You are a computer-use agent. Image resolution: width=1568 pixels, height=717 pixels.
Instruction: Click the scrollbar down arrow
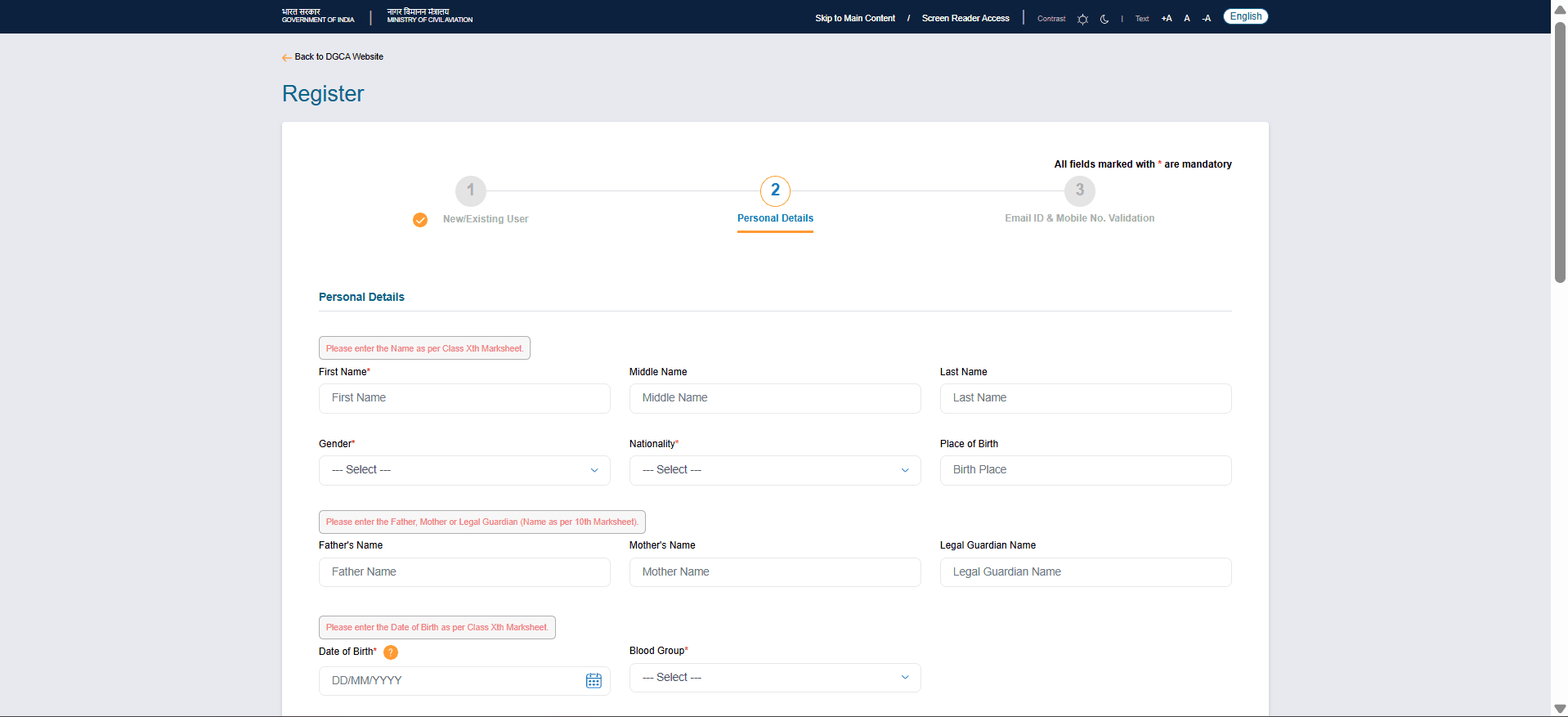click(x=1560, y=709)
